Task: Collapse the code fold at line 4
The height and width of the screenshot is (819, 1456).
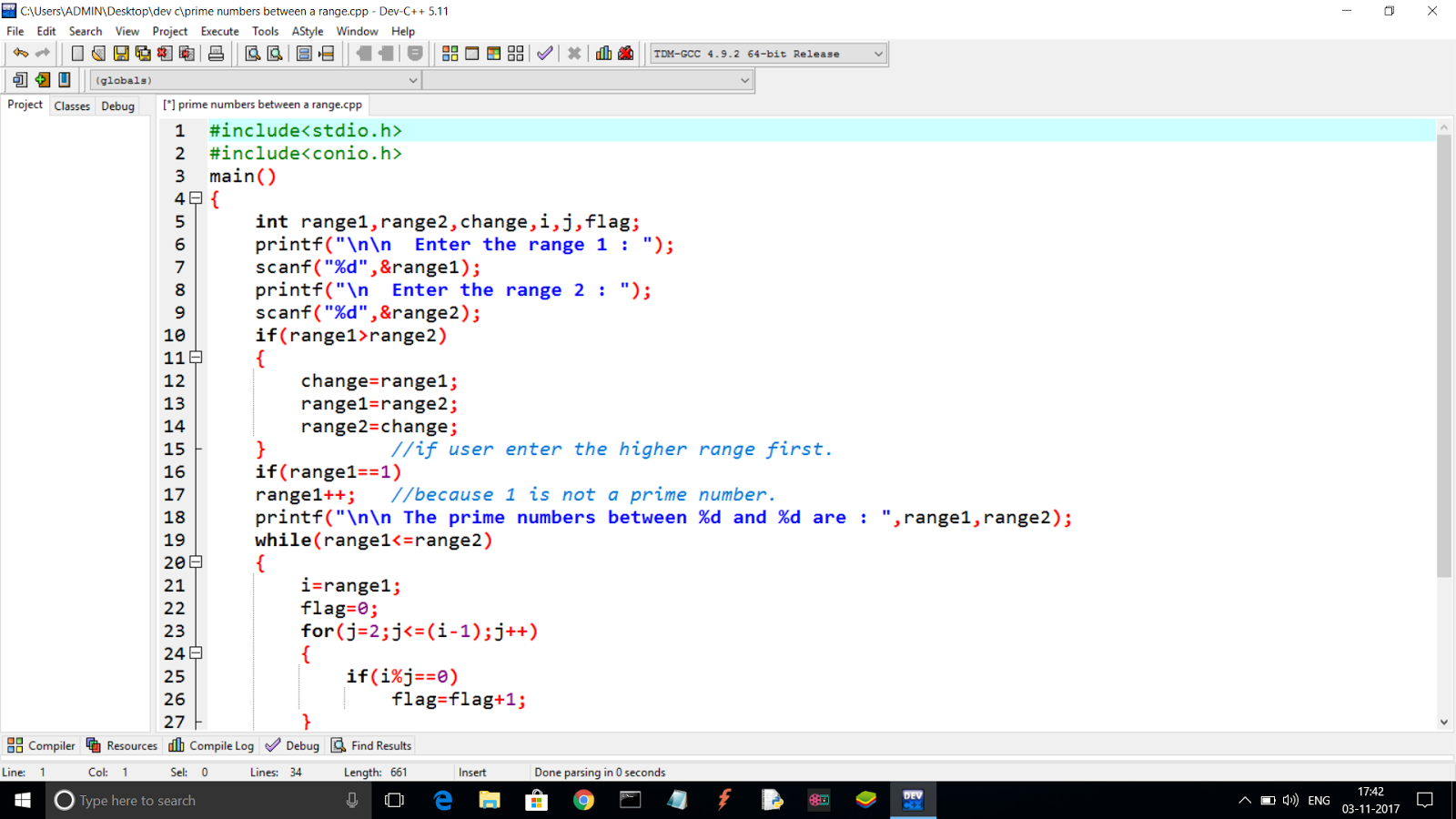Action: pyautogui.click(x=197, y=198)
